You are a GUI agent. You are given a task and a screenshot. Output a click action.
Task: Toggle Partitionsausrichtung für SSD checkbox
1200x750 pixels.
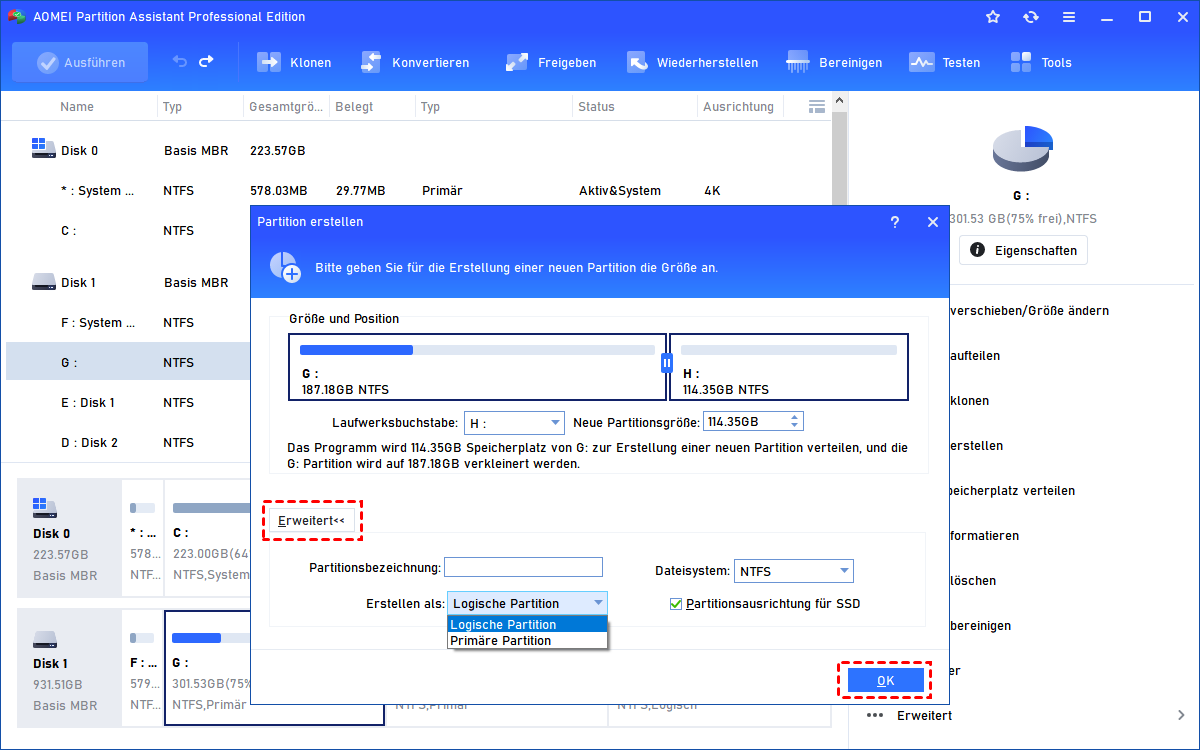pyautogui.click(x=677, y=604)
